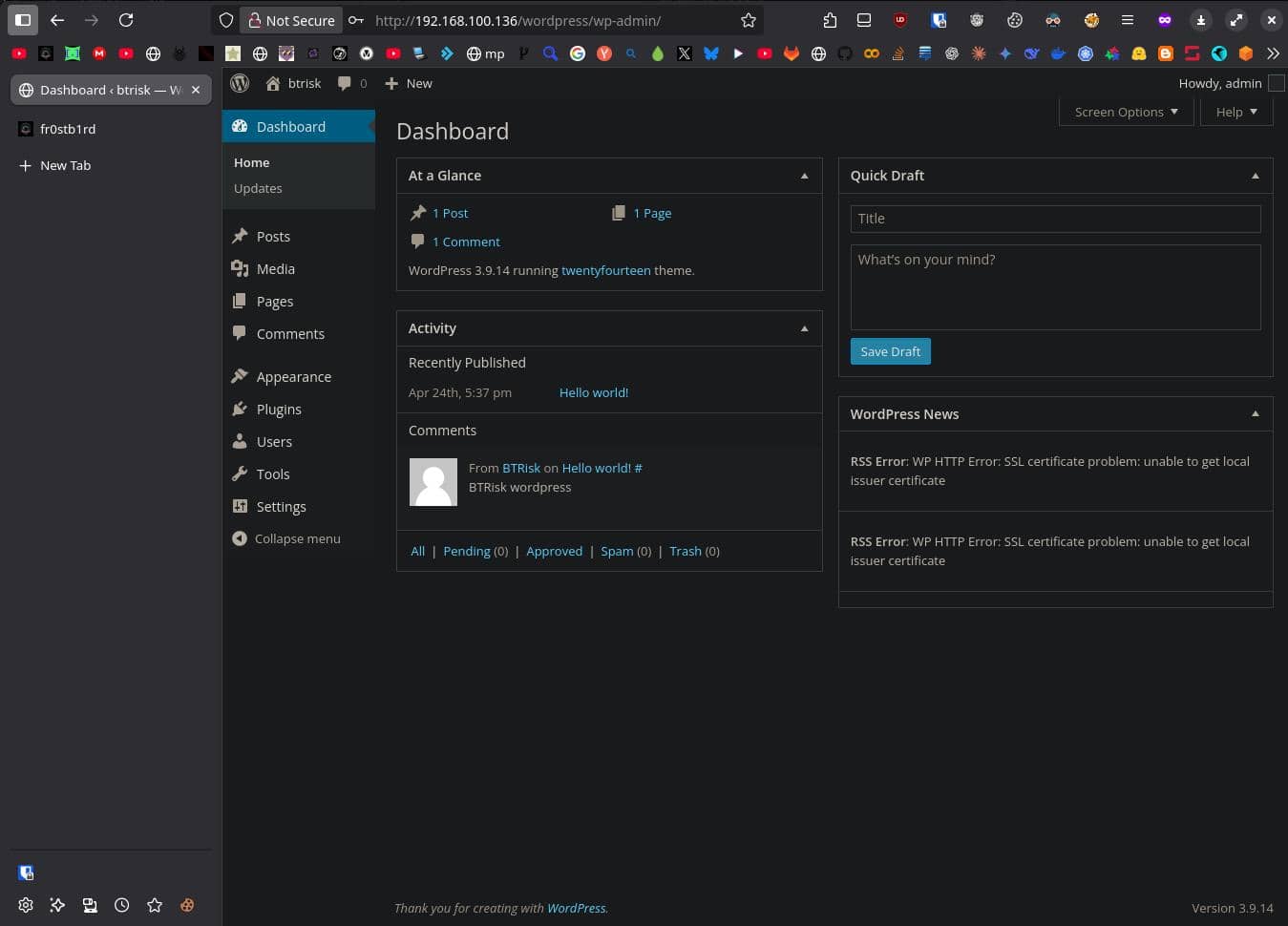Toggle the WordPress News widget arrow
This screenshot has height=926, width=1288.
[1255, 414]
